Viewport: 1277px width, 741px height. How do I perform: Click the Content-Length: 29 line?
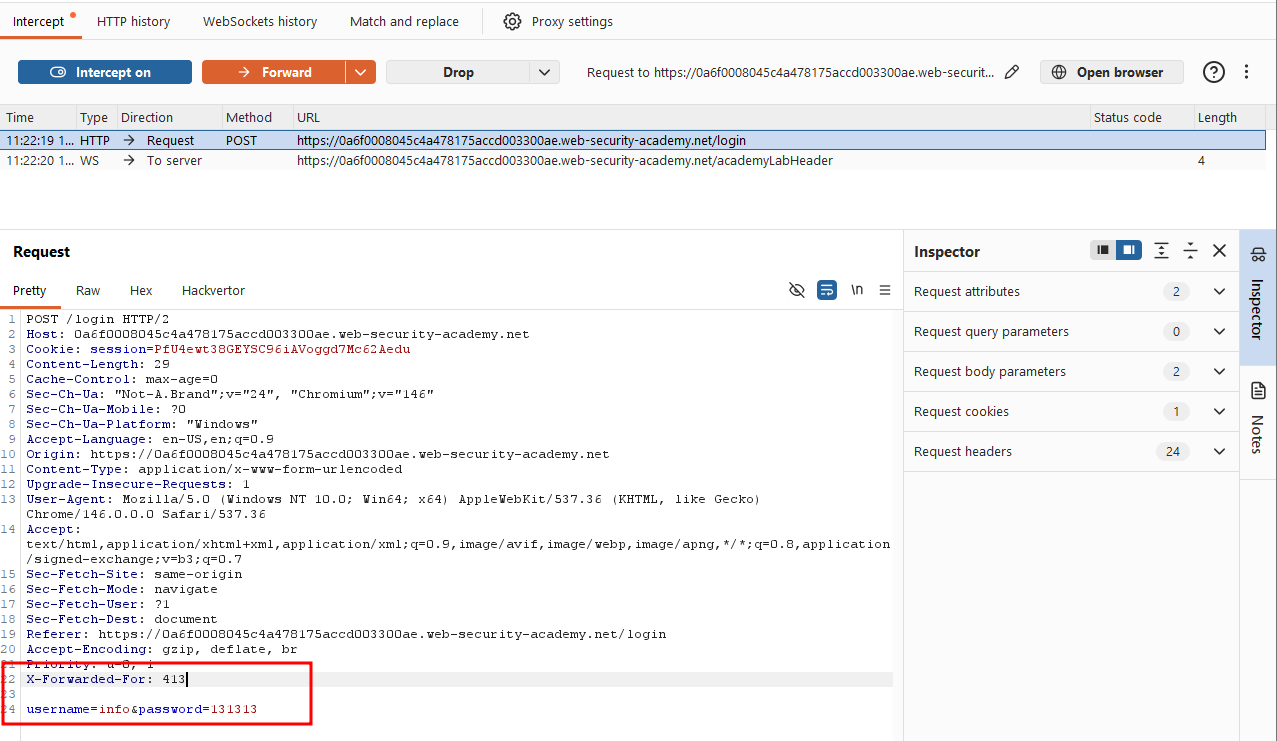click(98, 364)
